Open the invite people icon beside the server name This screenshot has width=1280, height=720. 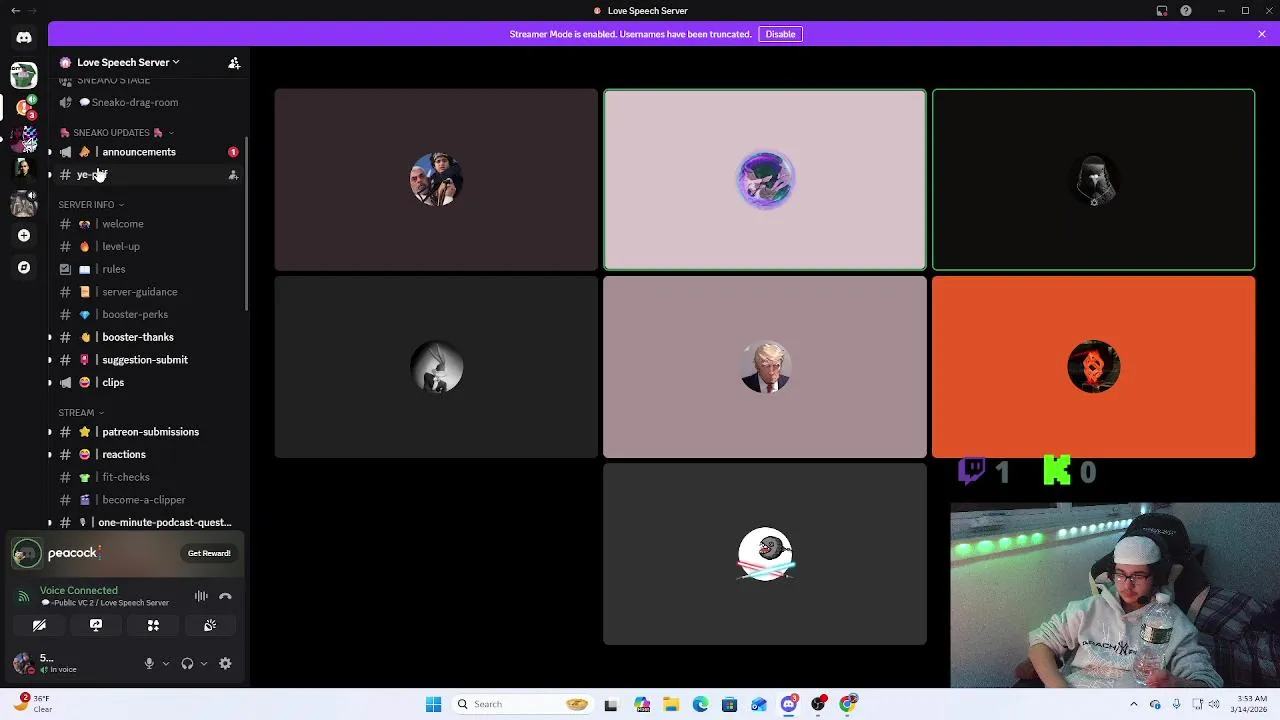234,62
